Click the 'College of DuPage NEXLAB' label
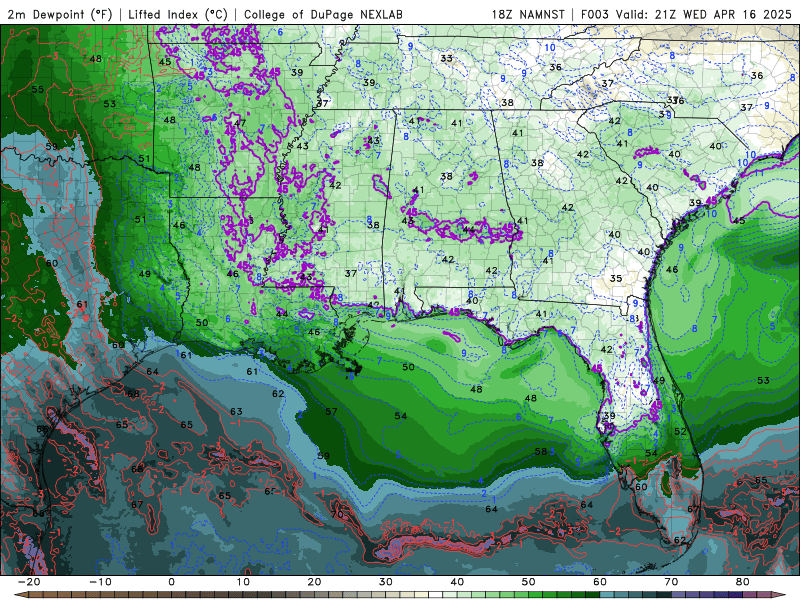 [323, 14]
